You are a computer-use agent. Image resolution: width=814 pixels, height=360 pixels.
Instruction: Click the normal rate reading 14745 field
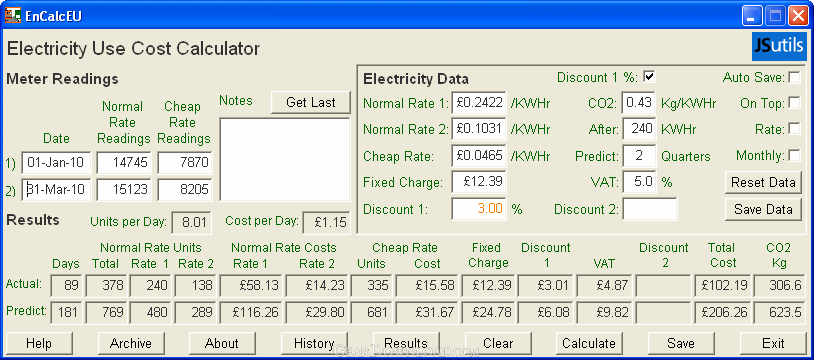[124, 163]
